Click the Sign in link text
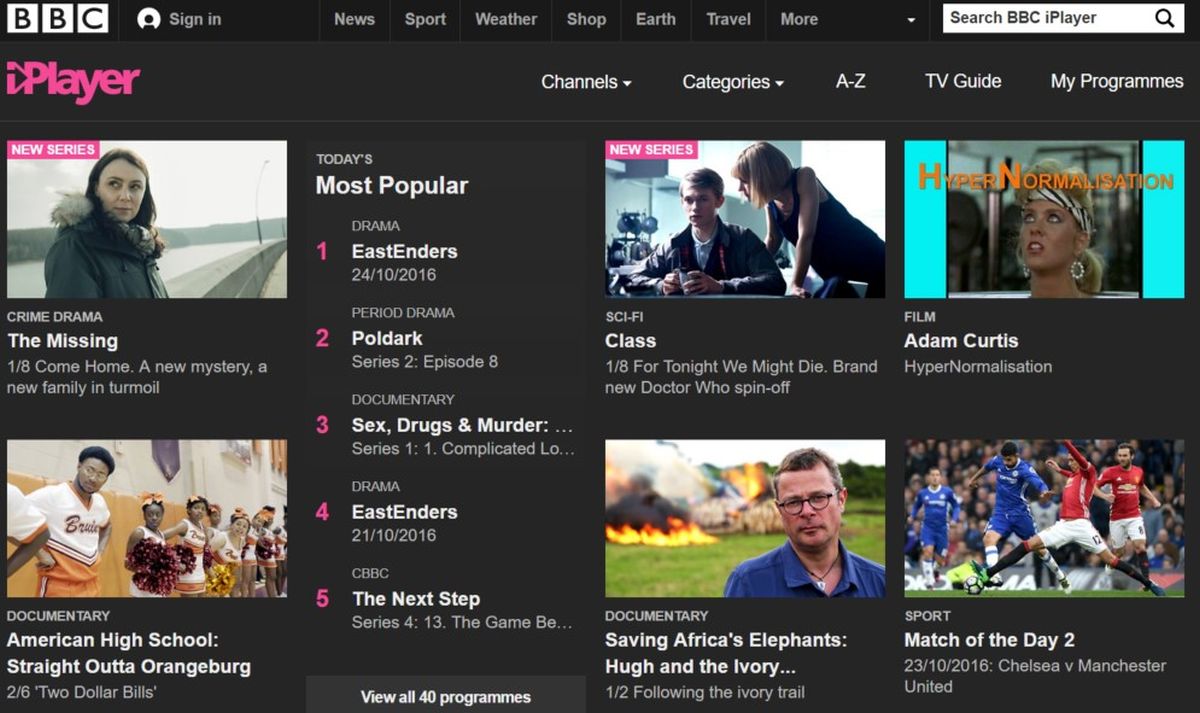 point(196,19)
